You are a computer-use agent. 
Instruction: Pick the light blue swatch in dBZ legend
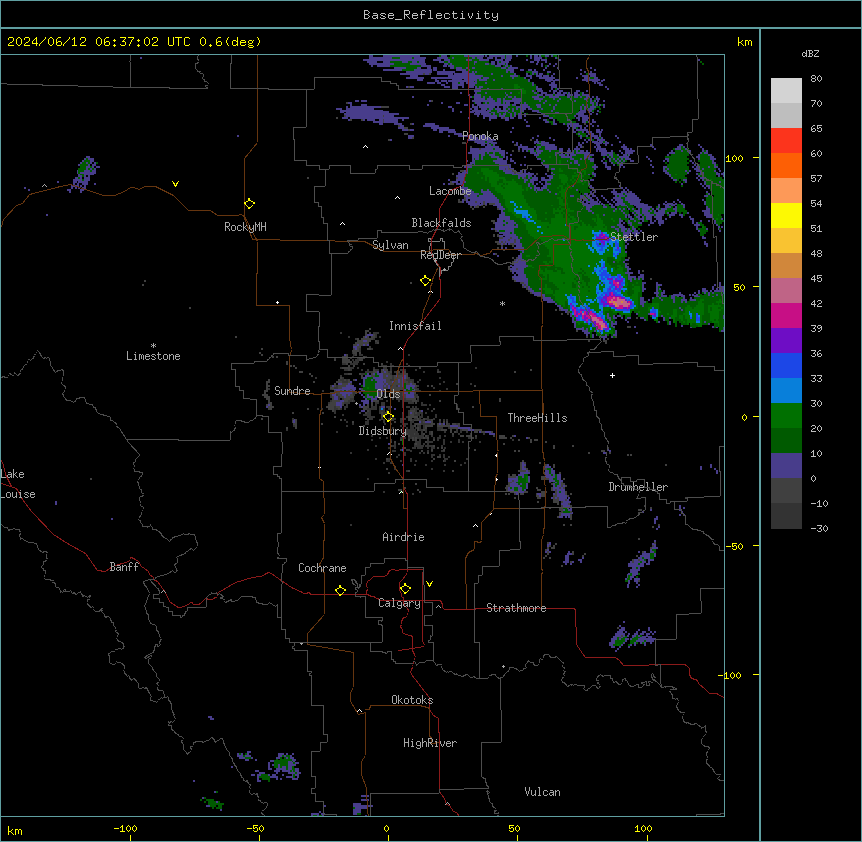(x=786, y=390)
